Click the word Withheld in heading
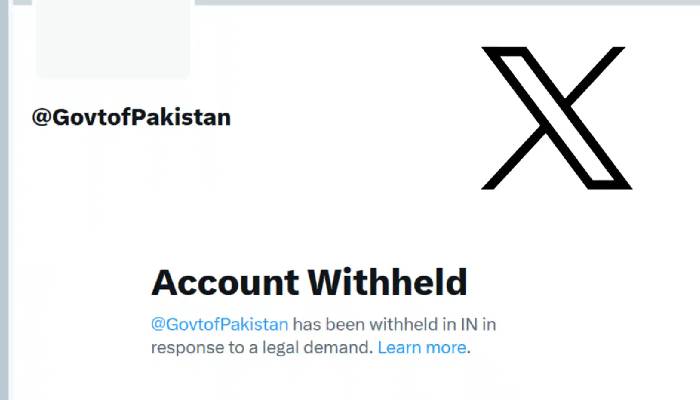700x400 pixels. tap(388, 282)
